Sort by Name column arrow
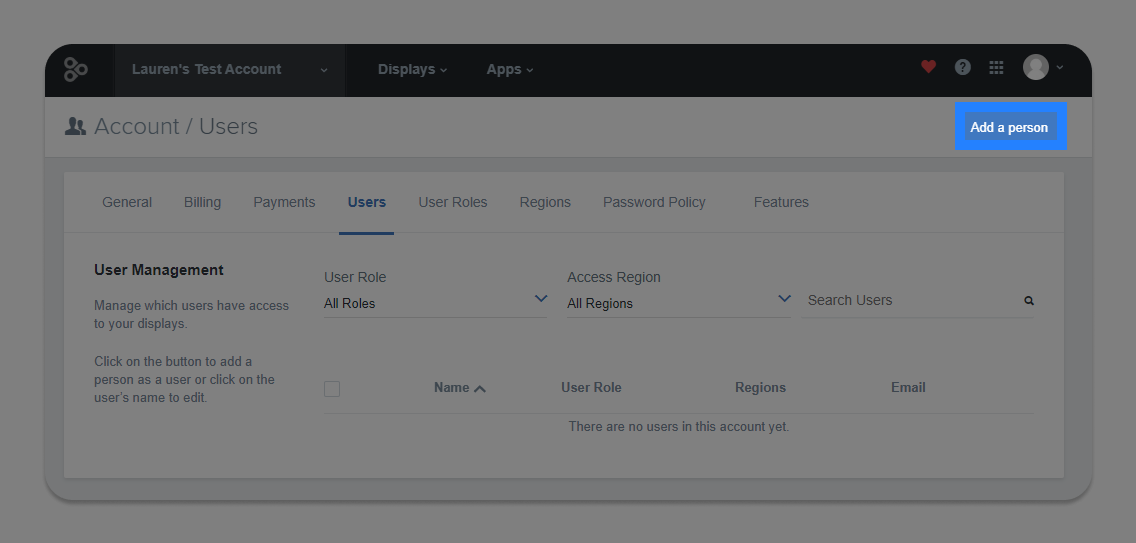1136x543 pixels. [480, 389]
